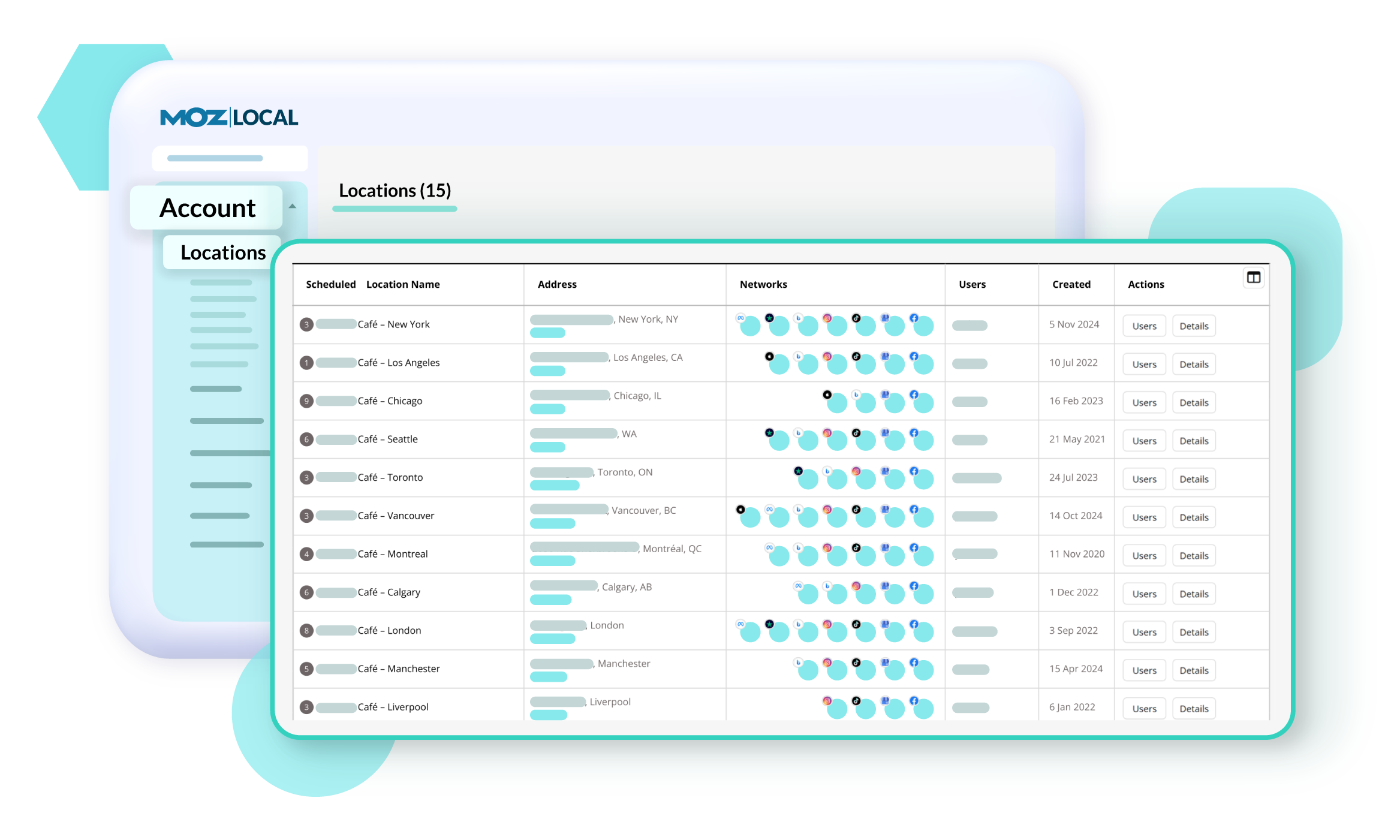Sort the table by the Created column
Image resolution: width=1400 pixels, height=840 pixels.
(x=1071, y=284)
